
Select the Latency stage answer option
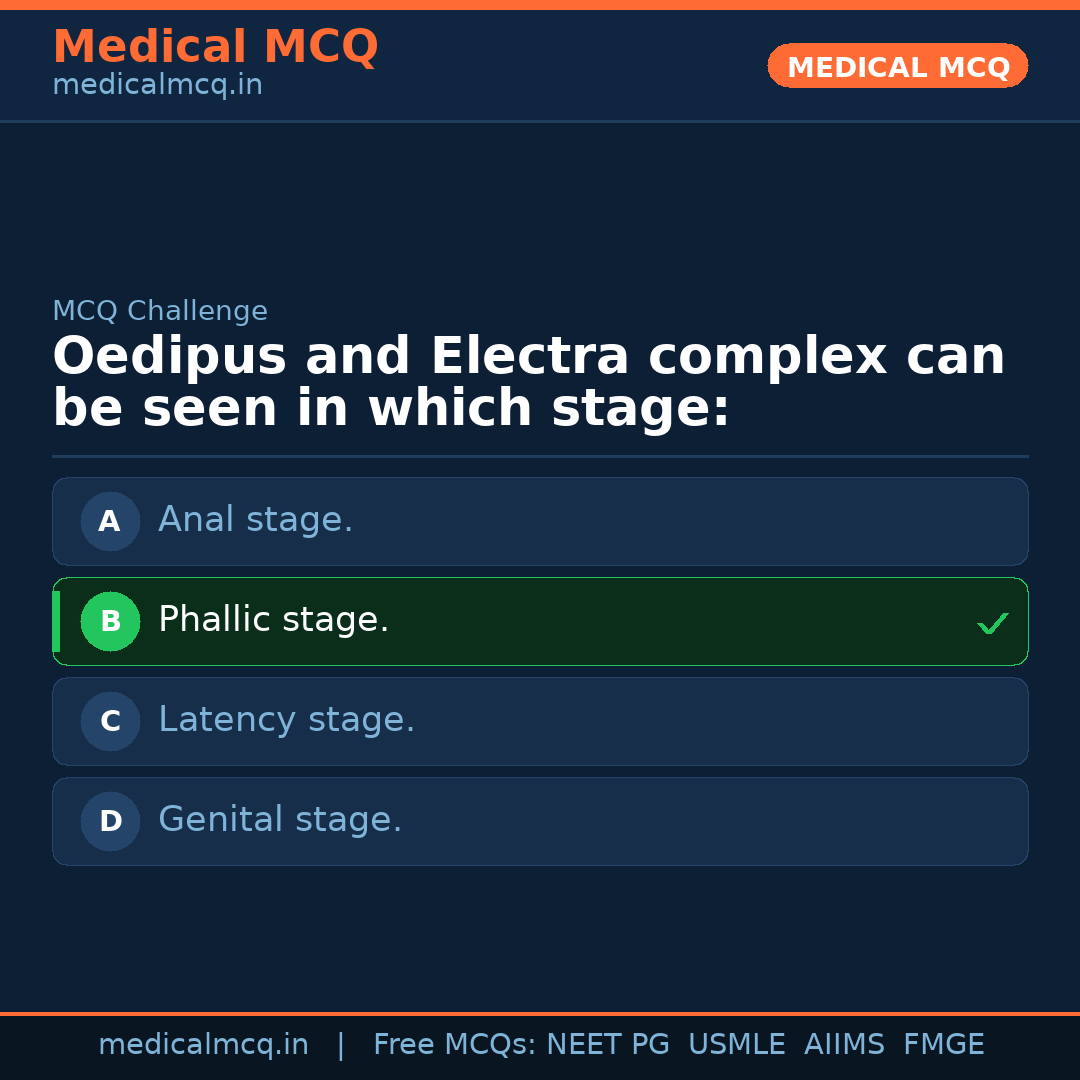540,721
